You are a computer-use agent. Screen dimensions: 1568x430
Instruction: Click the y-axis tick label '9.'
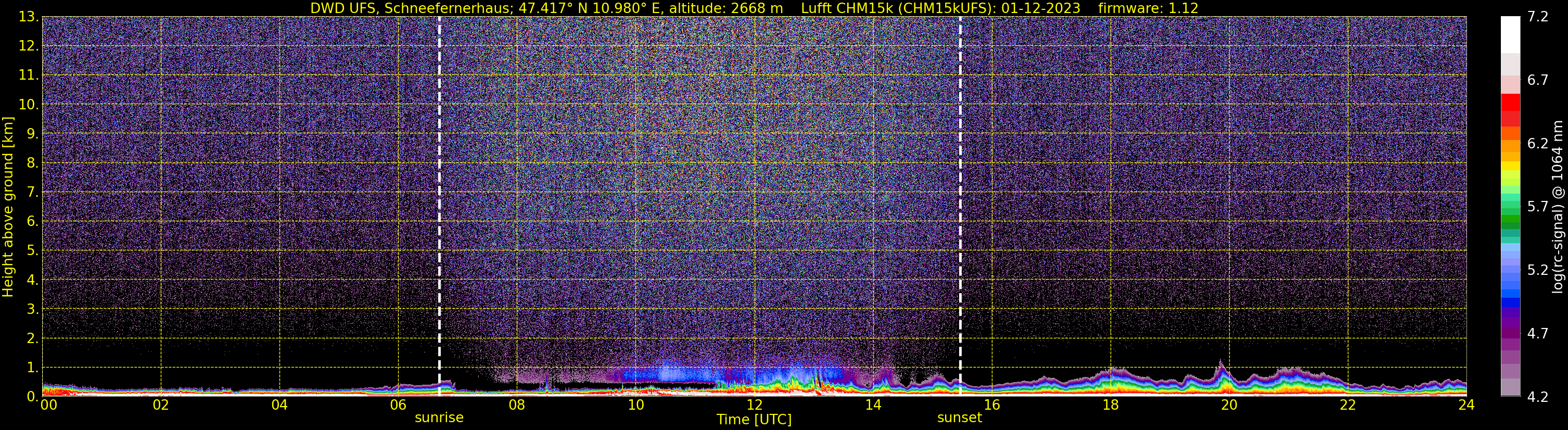[x=32, y=134]
